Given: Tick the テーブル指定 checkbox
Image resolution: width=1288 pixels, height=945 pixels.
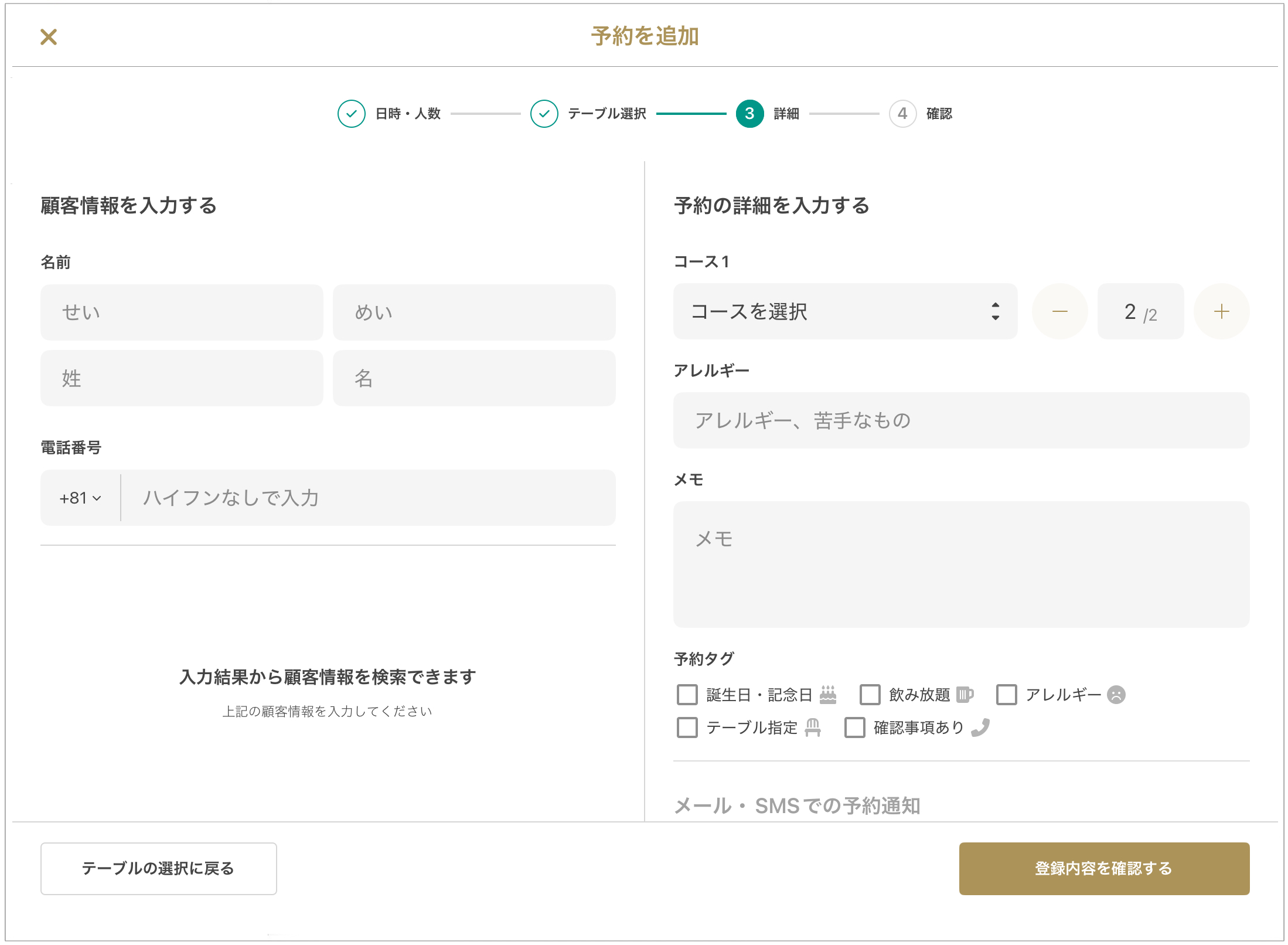Looking at the screenshot, I should [687, 728].
